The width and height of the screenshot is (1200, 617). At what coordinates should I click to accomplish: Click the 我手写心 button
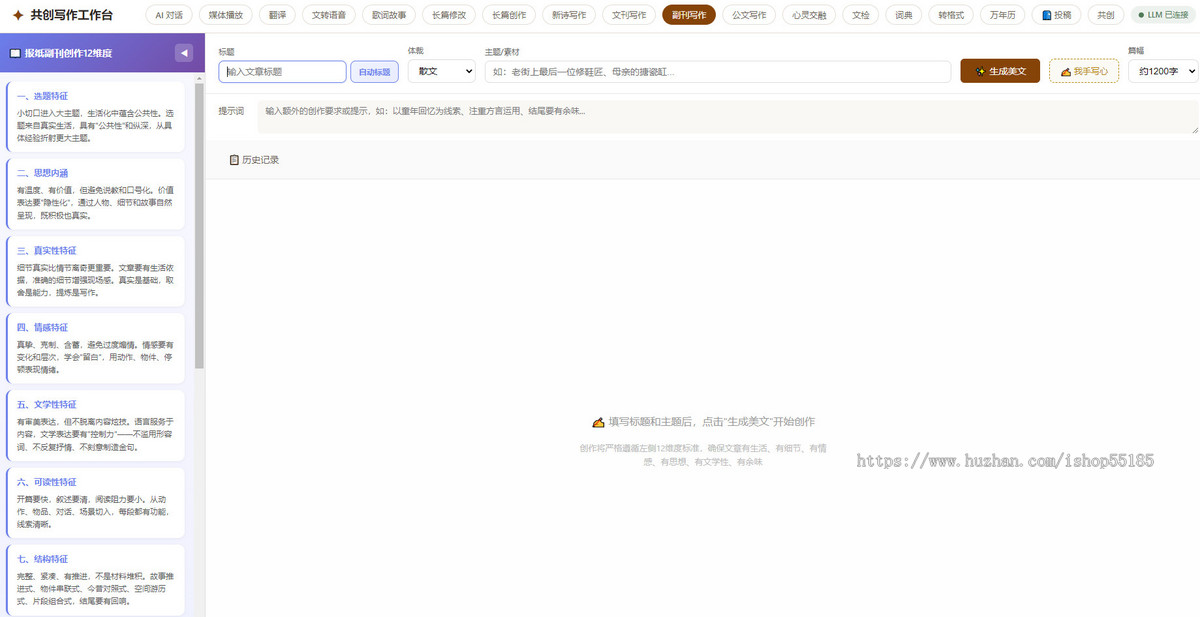[1084, 71]
